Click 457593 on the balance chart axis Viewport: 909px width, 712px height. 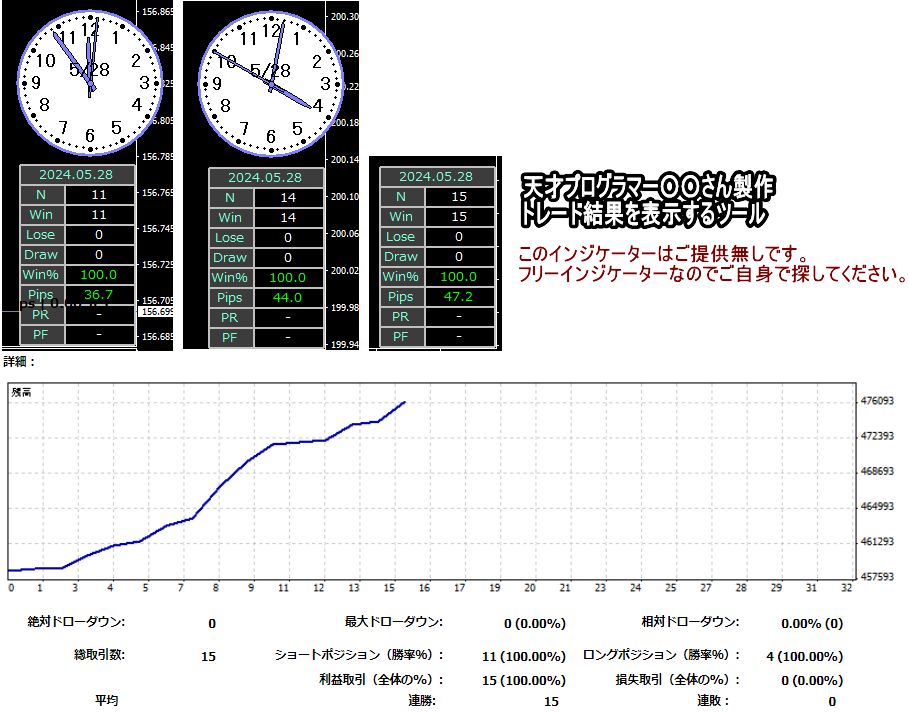(876, 577)
